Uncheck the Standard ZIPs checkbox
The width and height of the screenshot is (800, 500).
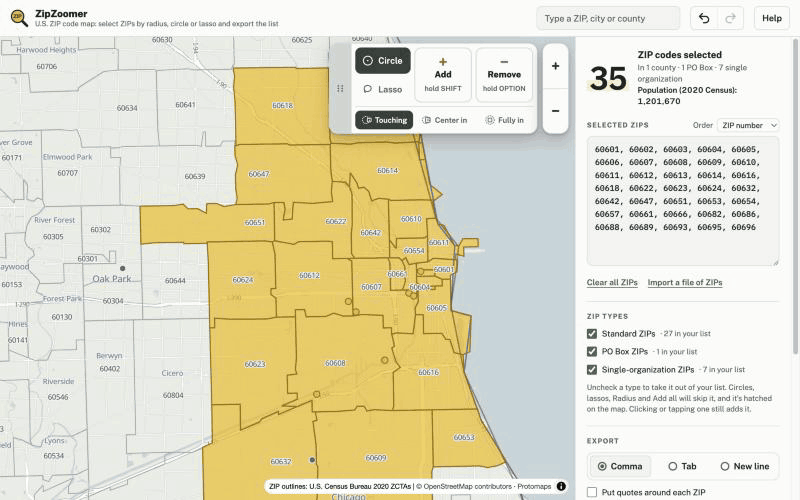pos(592,334)
